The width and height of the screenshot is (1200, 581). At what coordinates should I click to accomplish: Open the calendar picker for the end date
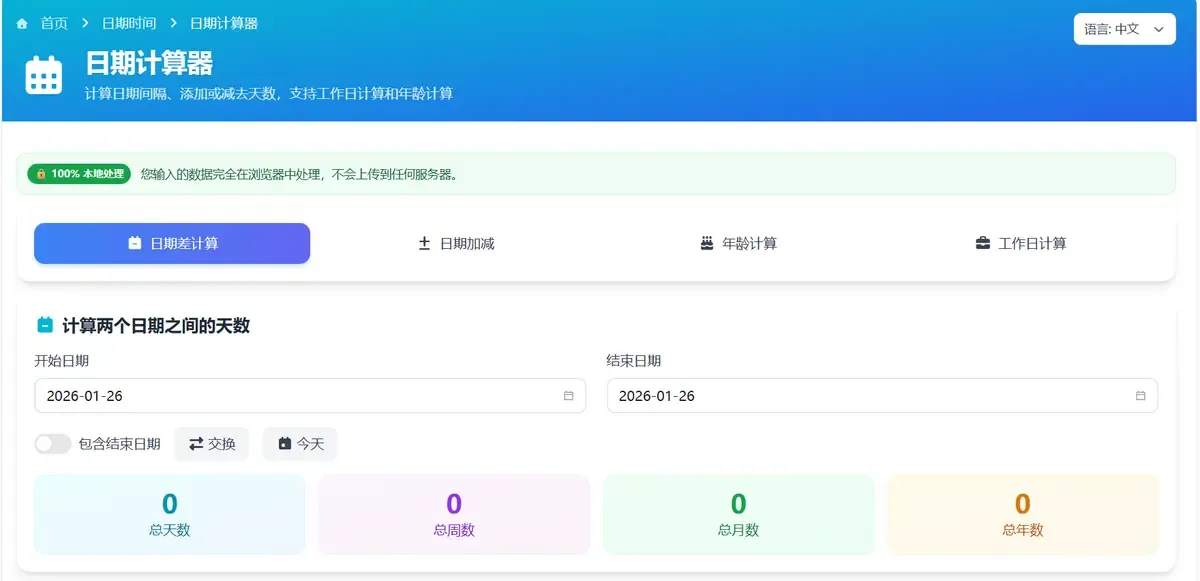[x=1139, y=395]
